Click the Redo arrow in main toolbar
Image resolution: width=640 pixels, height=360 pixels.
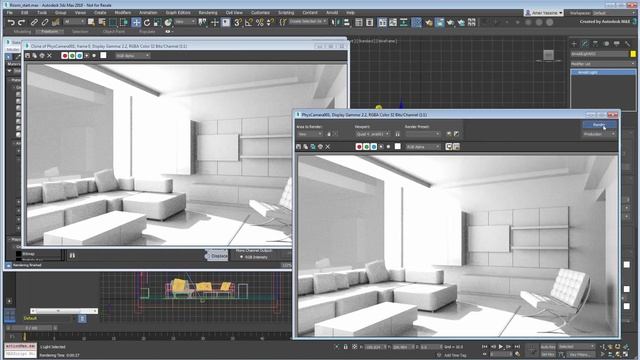(21, 22)
